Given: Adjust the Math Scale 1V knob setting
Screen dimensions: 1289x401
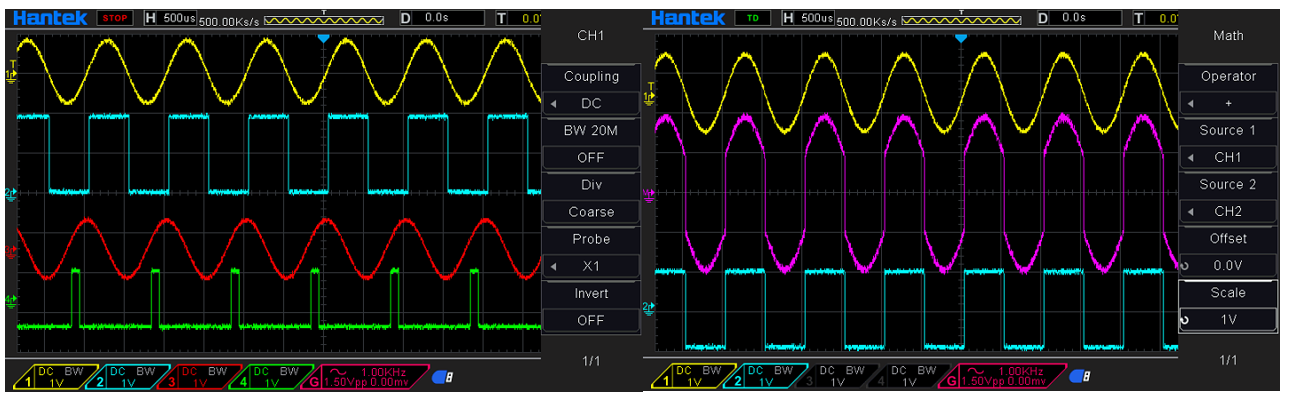Looking at the screenshot, I should tap(1228, 320).
